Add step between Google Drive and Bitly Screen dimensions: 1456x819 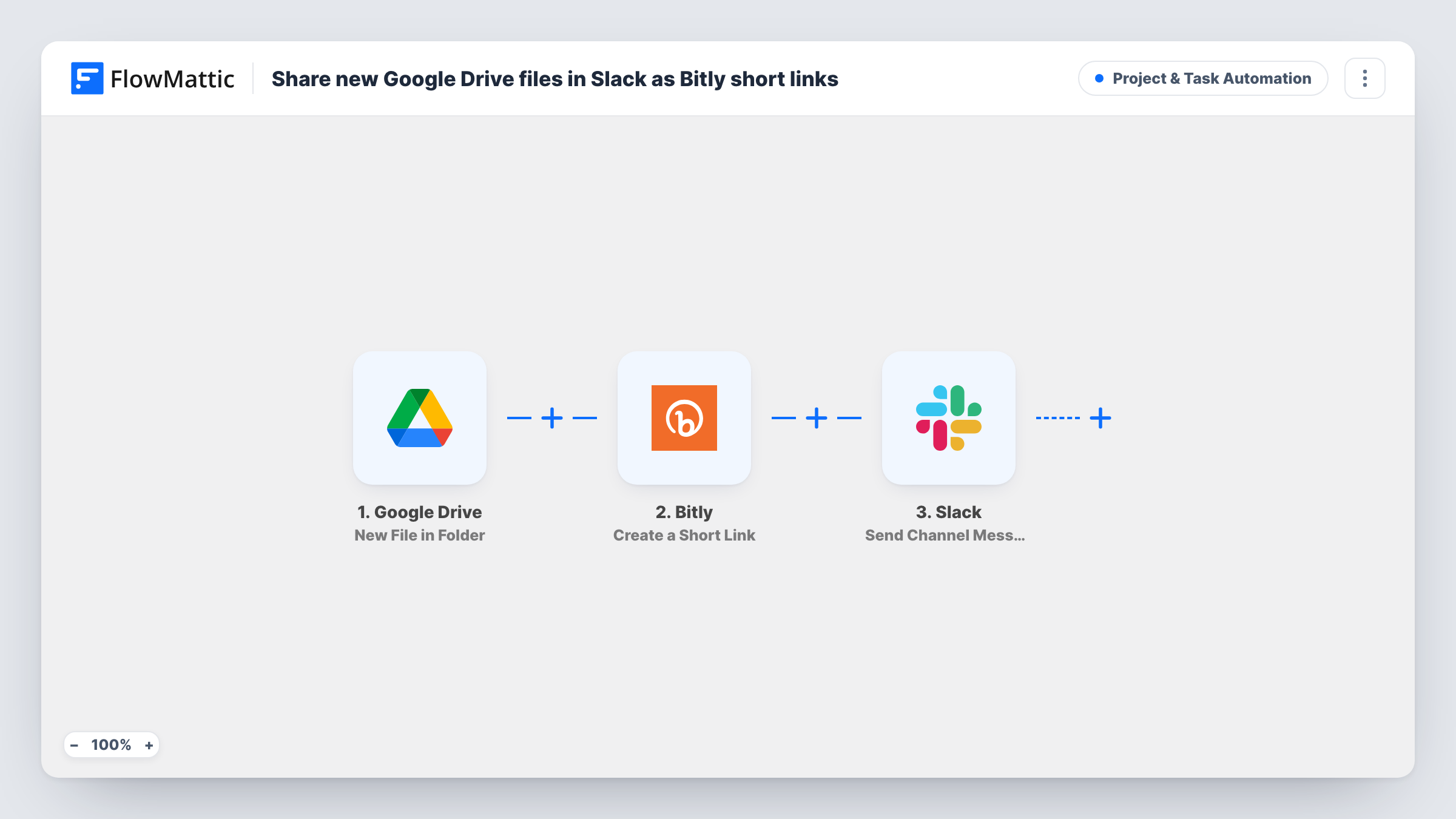[552, 418]
